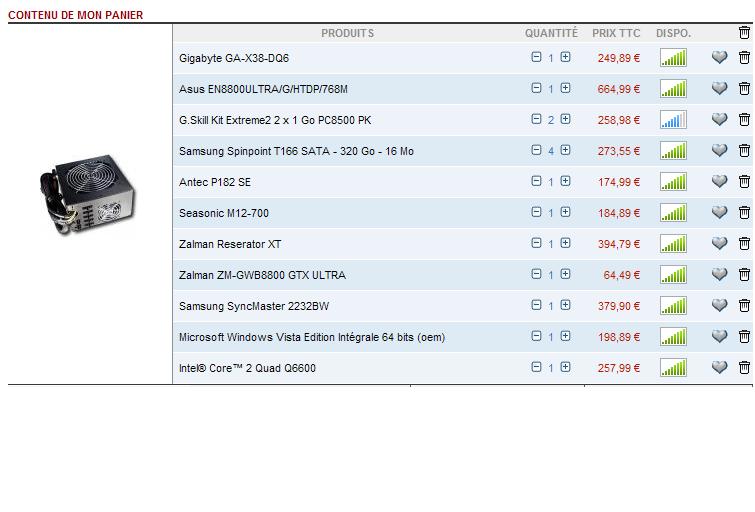Image resolution: width=755 pixels, height=512 pixels.
Task: Open Asus EN8800ULTRA/G/HTDP/768M product page
Action: click(x=263, y=89)
